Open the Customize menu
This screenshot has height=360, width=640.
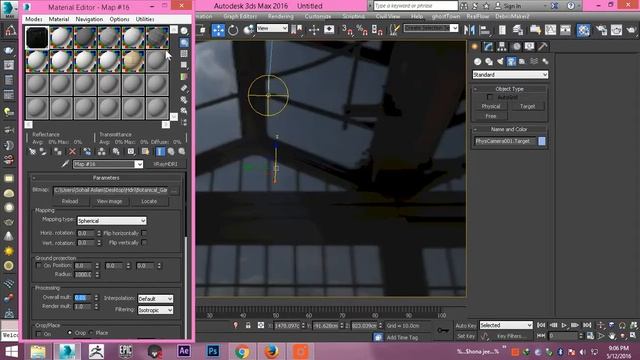(x=318, y=16)
